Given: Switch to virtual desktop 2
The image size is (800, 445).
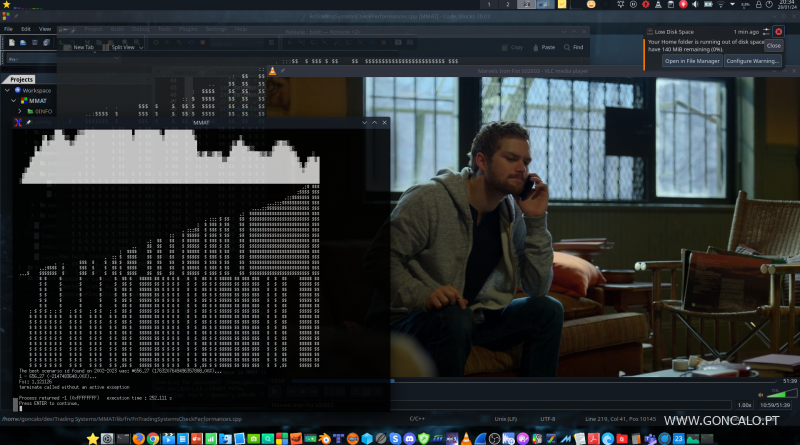Looking at the screenshot, I should 508,5.
